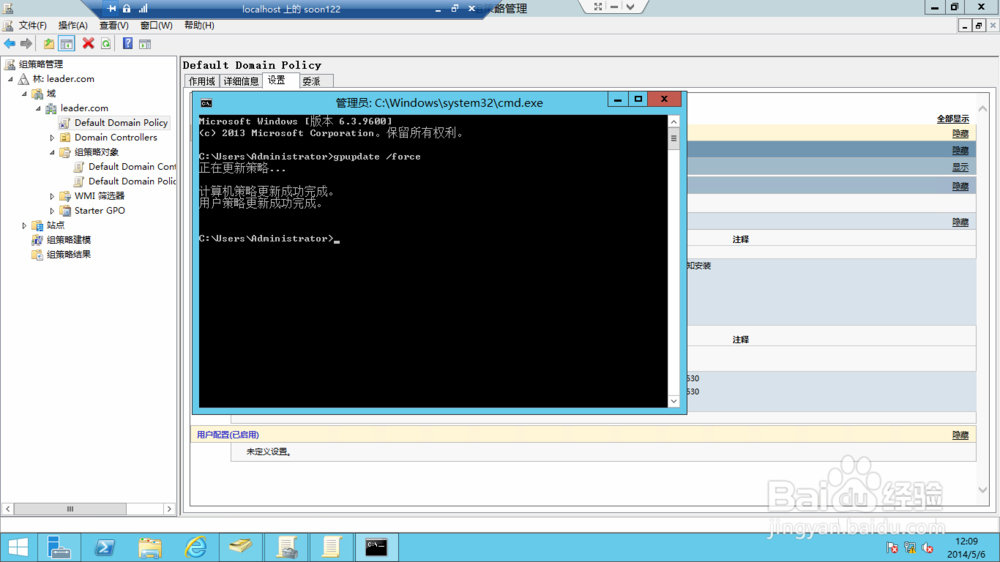Click the pin icon on remote session bar
Viewport: 1000px width, 562px height.
(112, 8)
